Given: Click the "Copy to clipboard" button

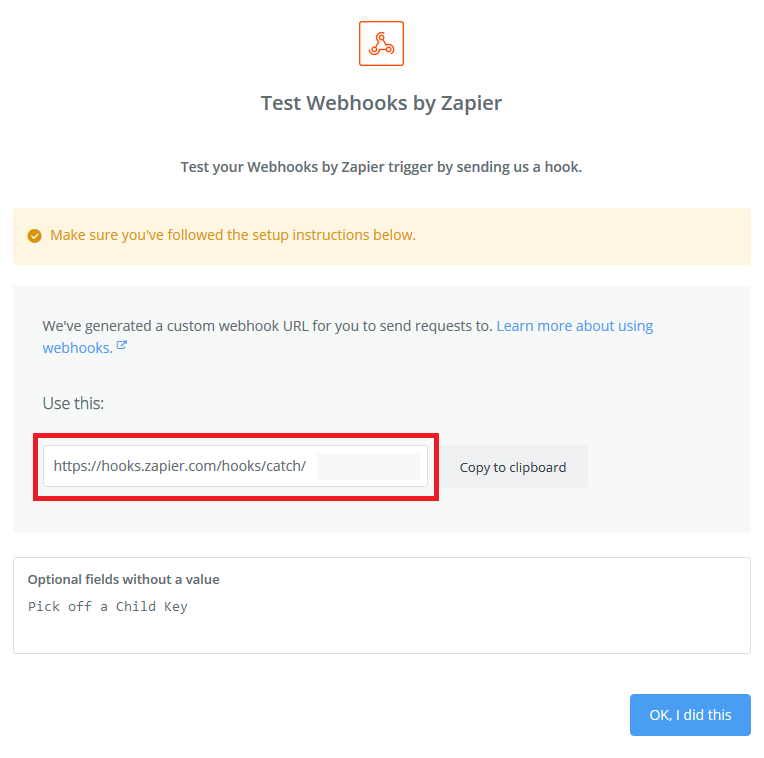Looking at the screenshot, I should (513, 467).
